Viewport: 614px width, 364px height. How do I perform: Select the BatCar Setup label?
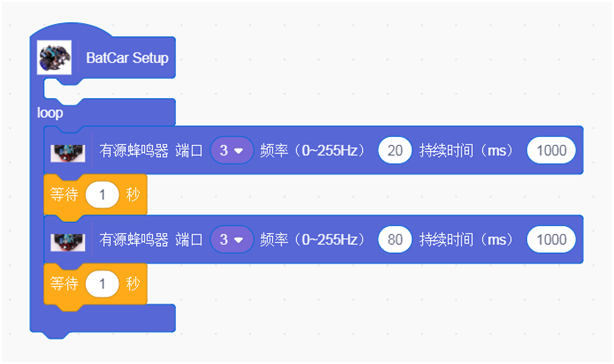(x=127, y=58)
